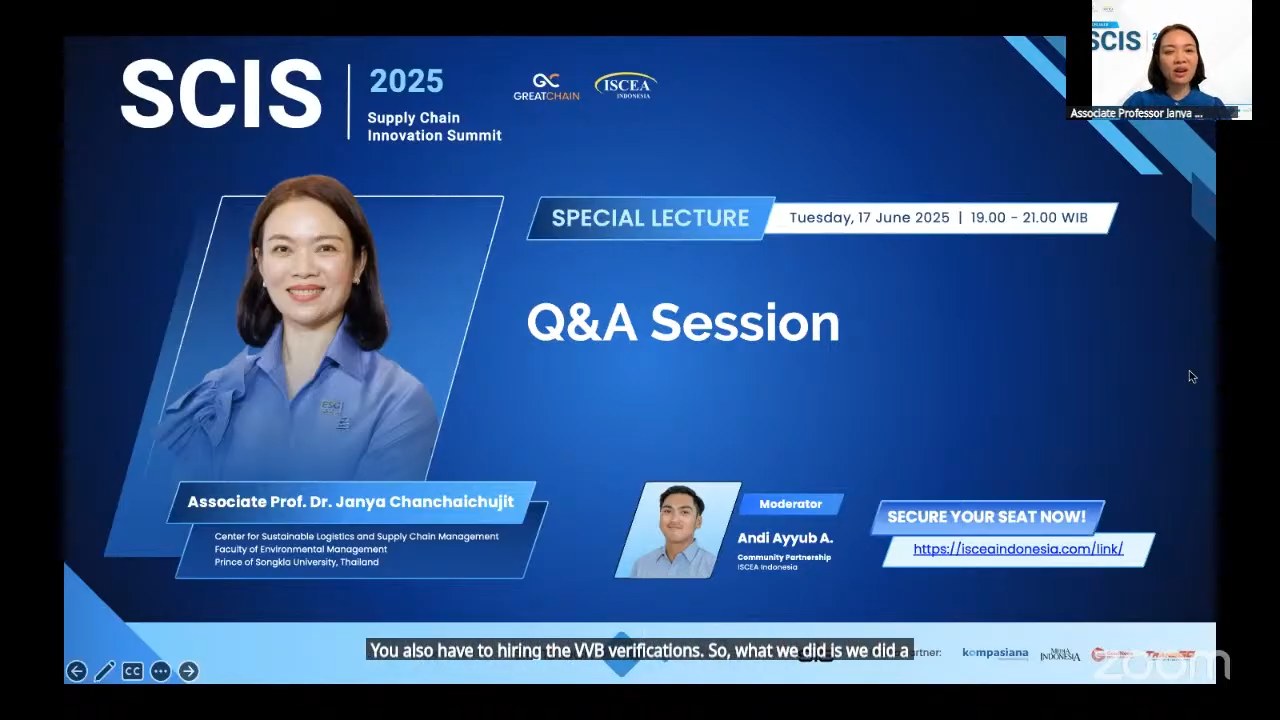Click the SPECIAL LECTURE label
Screen dimensions: 1280x720
click(650, 218)
